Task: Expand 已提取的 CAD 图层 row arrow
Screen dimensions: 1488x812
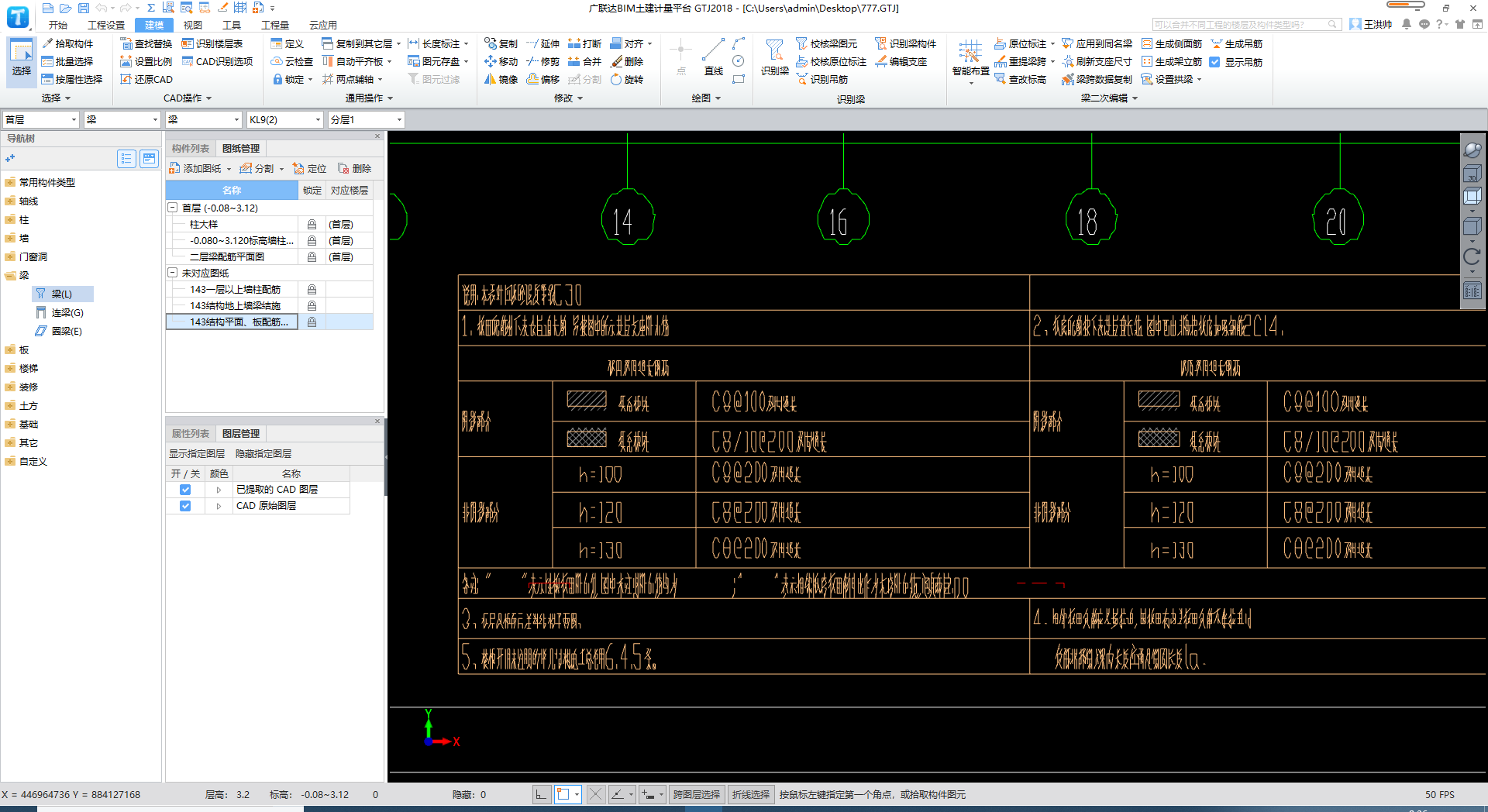Action: [x=219, y=490]
